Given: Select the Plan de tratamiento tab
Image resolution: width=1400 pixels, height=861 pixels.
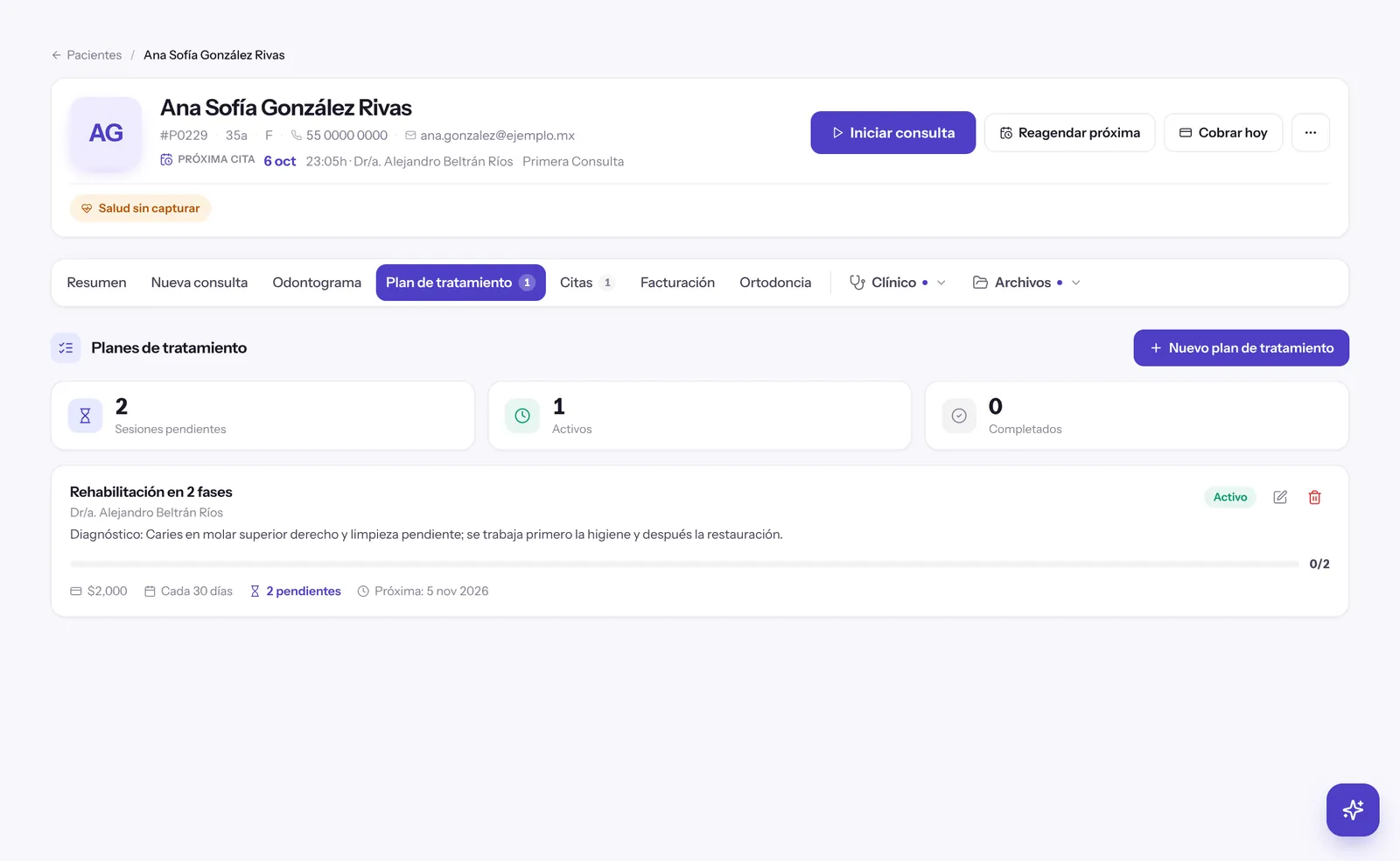Looking at the screenshot, I should [460, 283].
